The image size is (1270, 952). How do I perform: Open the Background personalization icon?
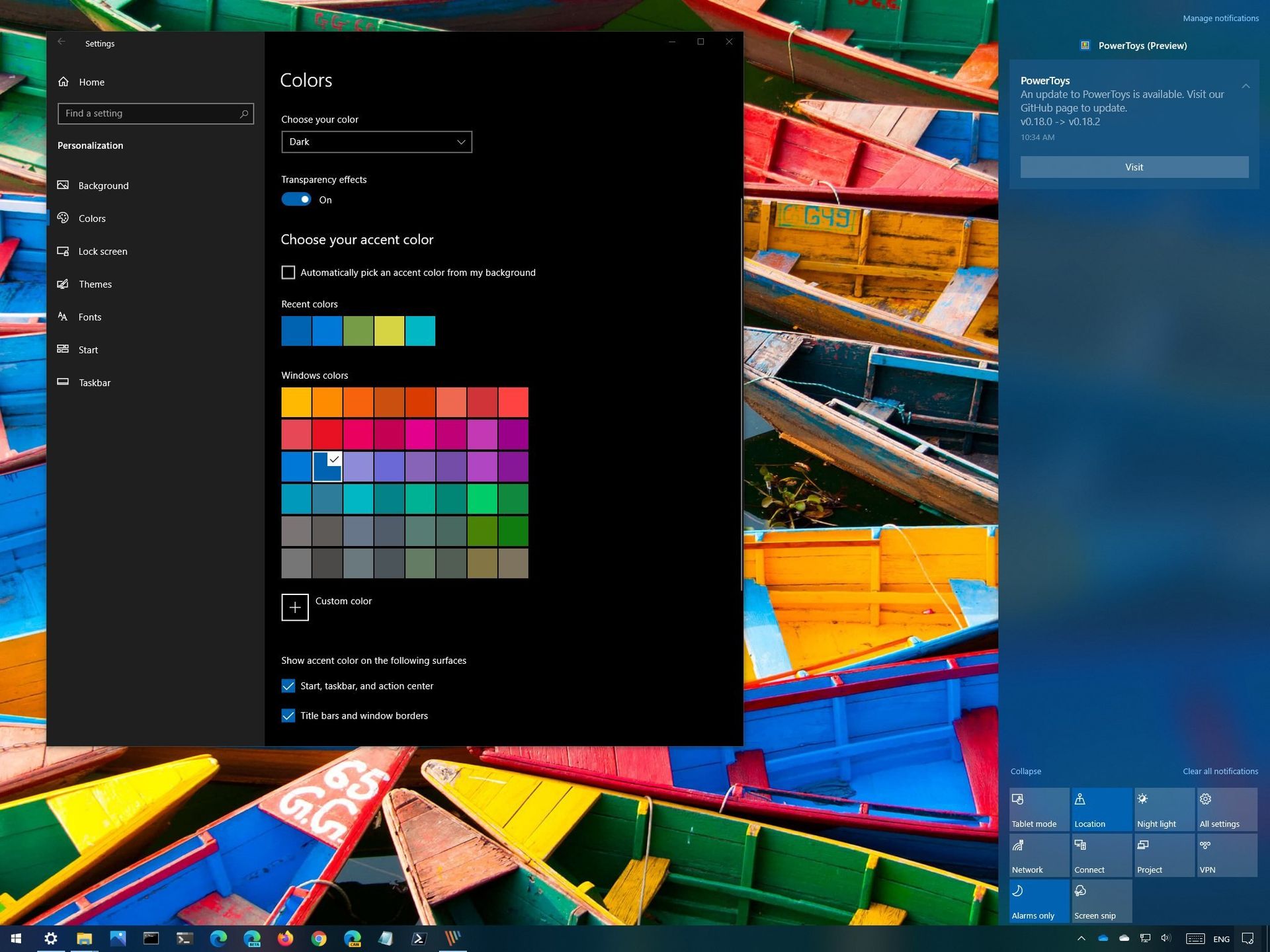63,186
